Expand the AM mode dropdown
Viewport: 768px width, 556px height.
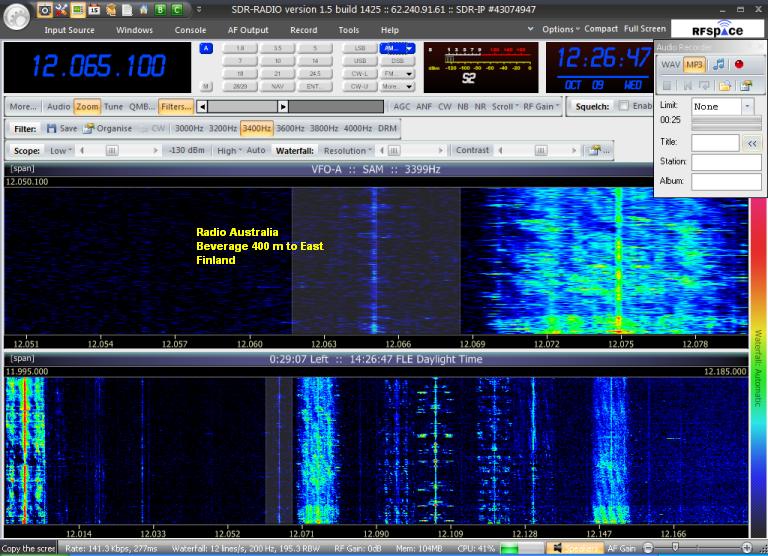click(x=409, y=48)
